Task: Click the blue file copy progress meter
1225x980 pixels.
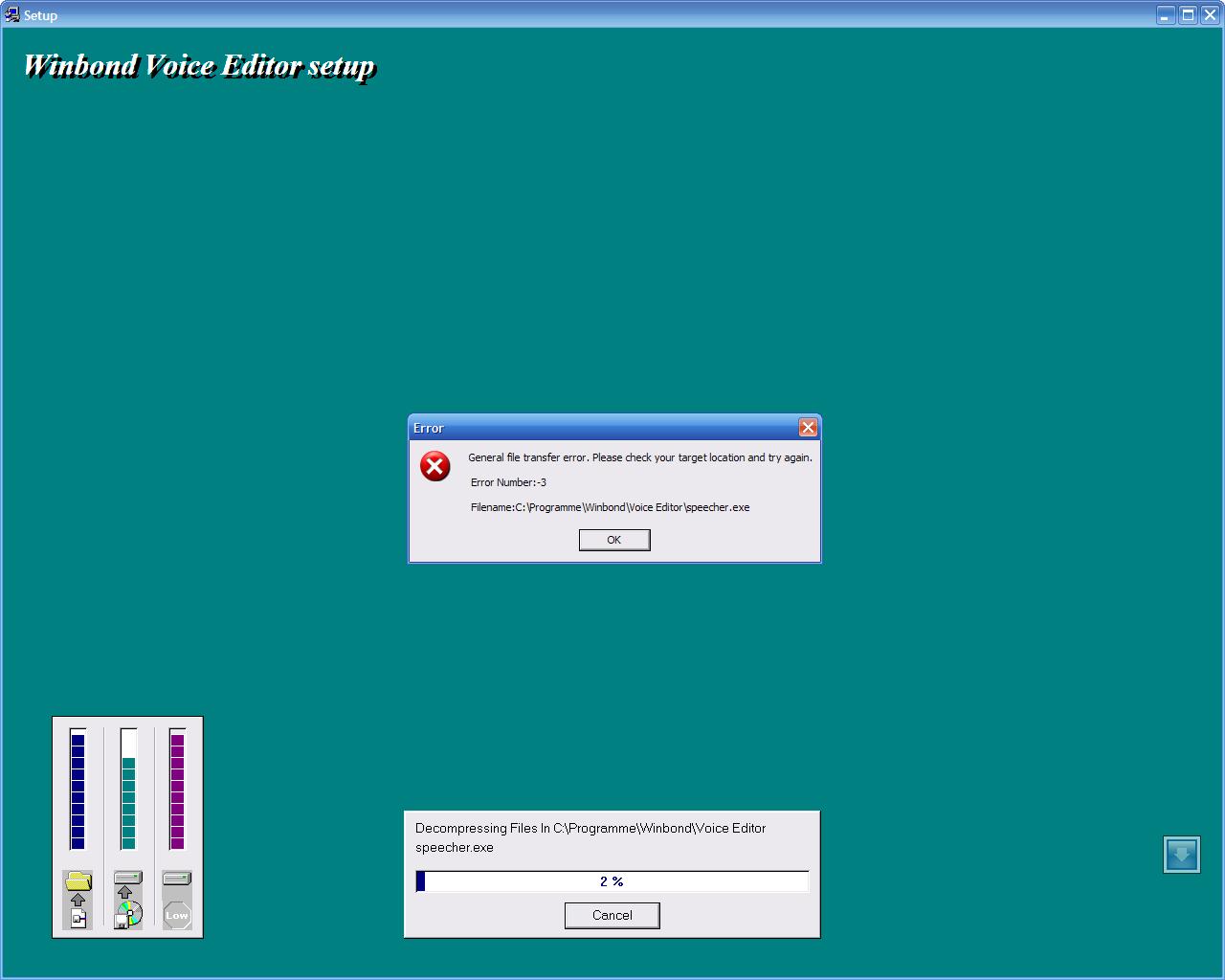Action: click(x=78, y=790)
